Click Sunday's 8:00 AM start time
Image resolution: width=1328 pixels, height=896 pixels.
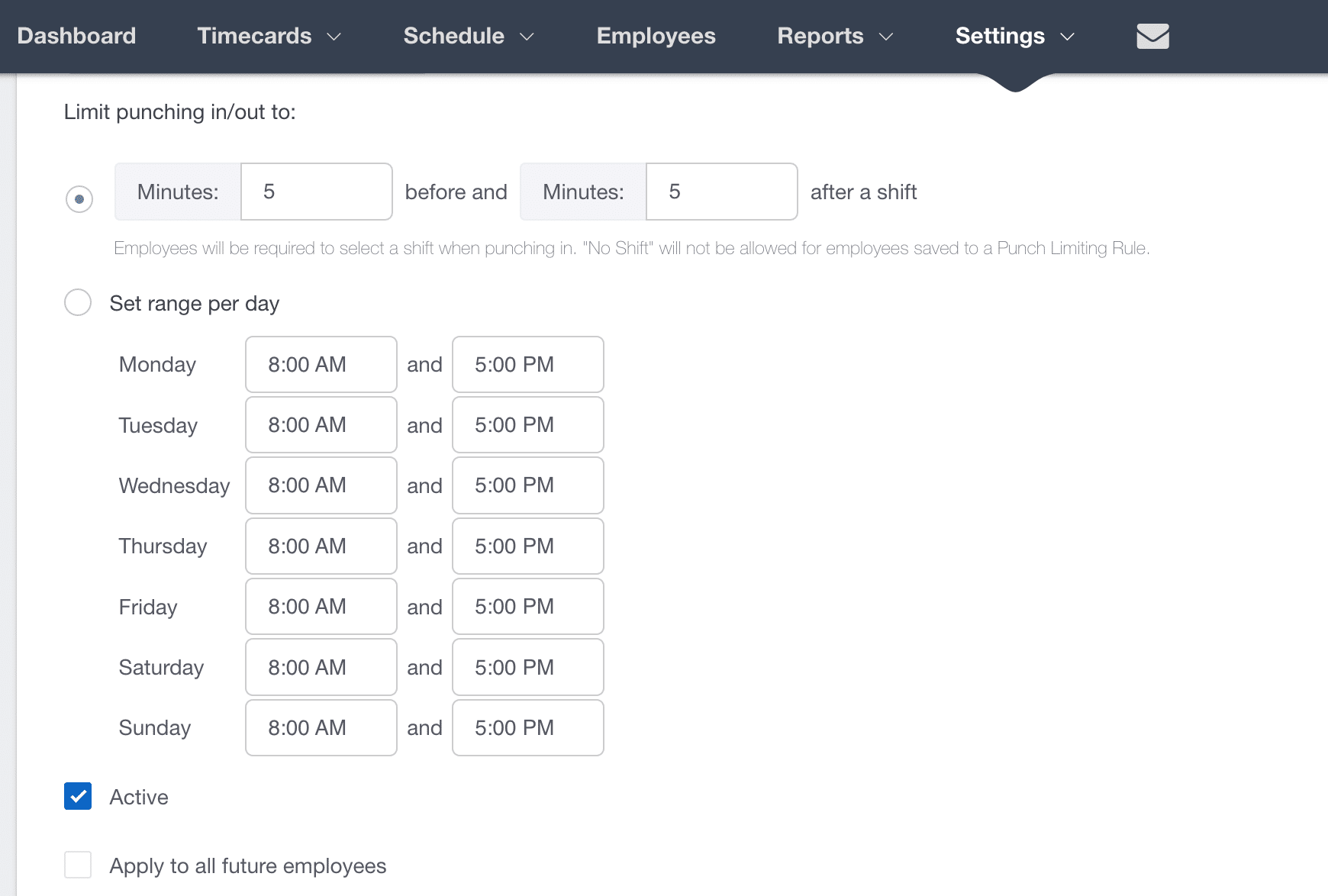click(321, 727)
